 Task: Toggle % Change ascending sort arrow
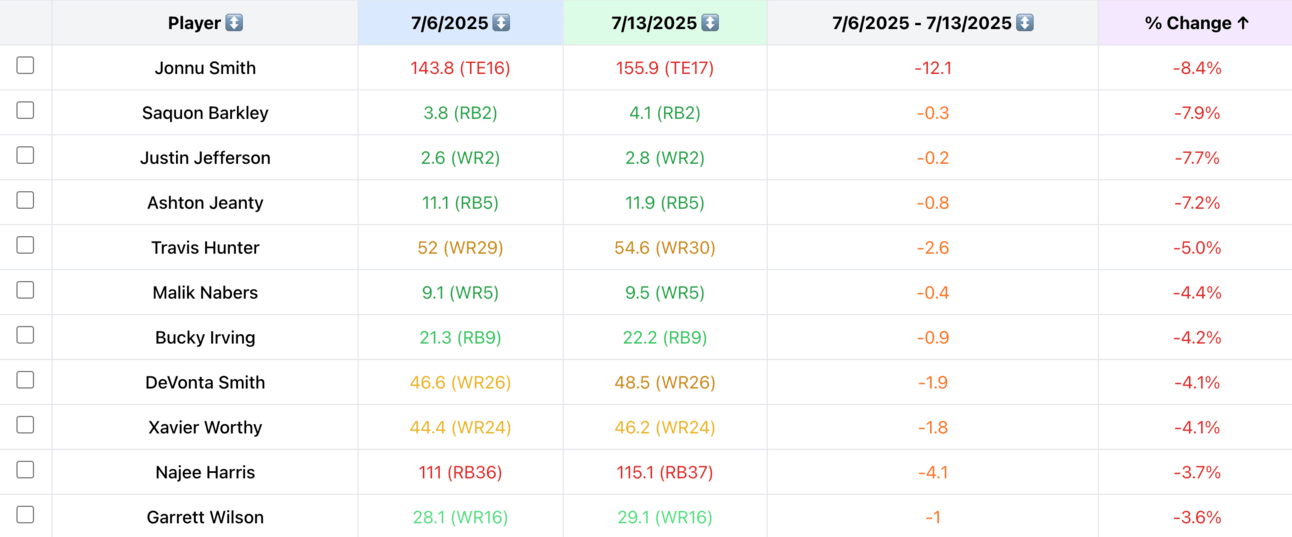[x=1243, y=23]
